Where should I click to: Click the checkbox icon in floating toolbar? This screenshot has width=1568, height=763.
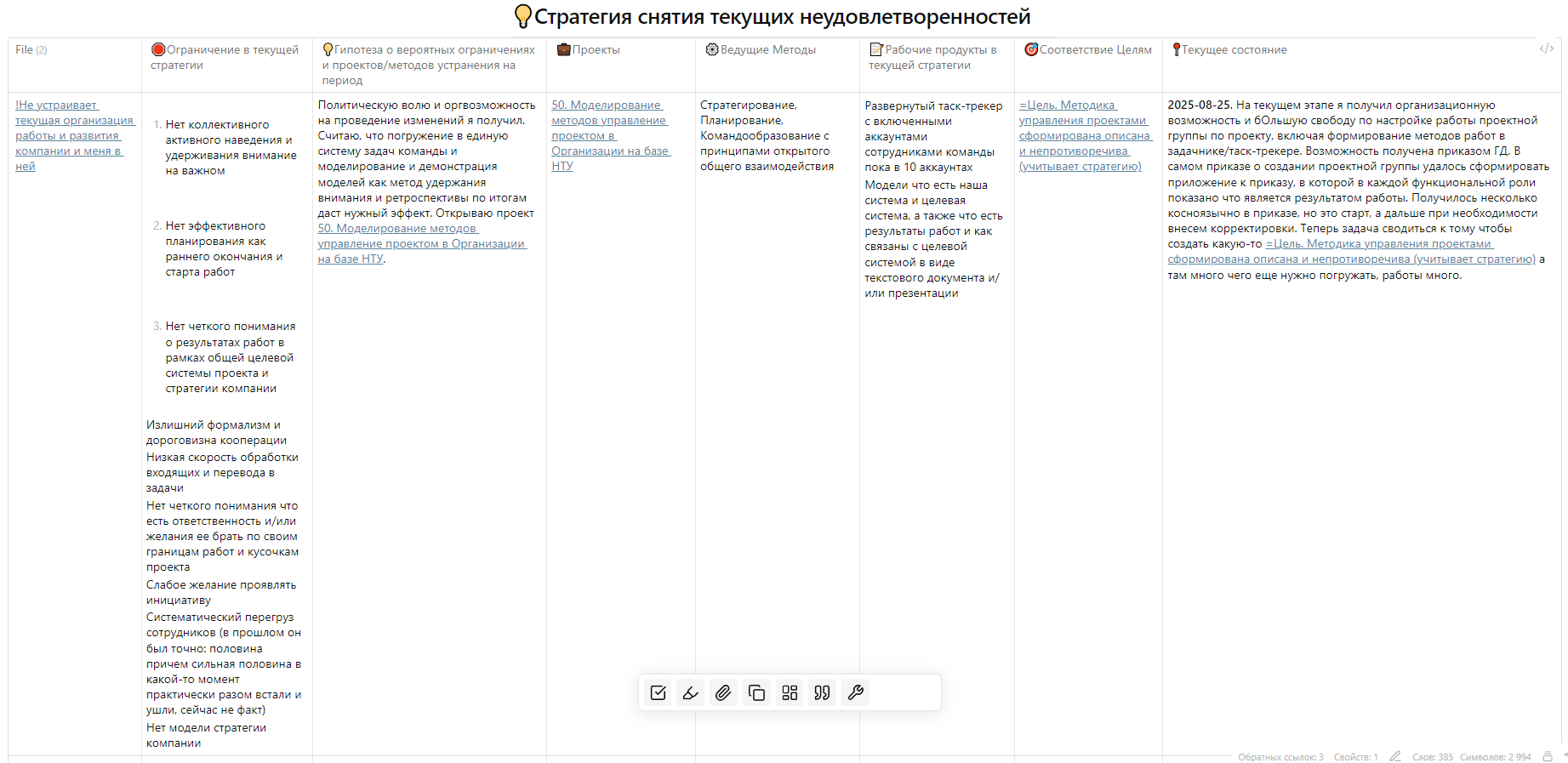coord(658,692)
